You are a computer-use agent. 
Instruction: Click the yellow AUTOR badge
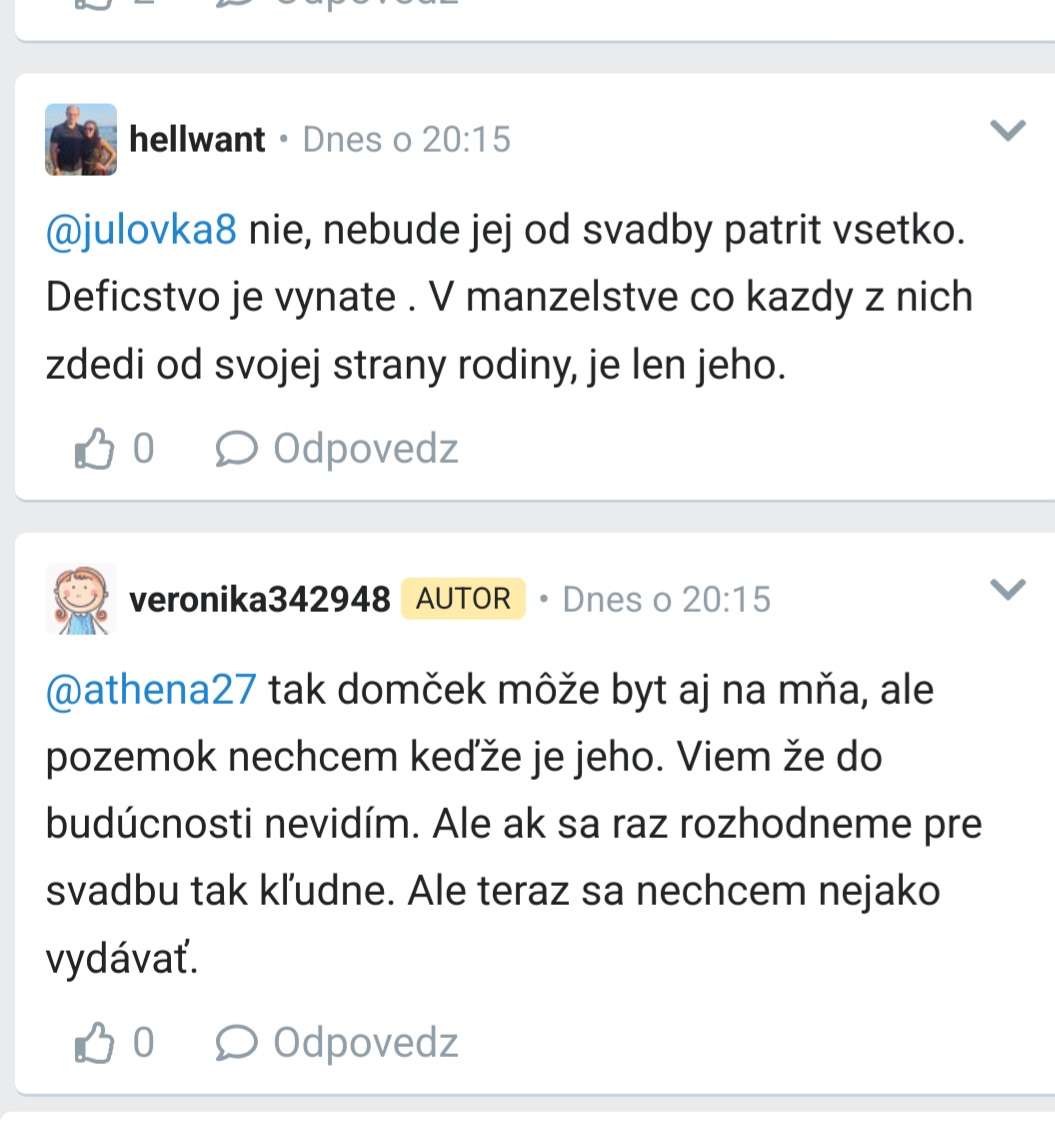coord(463,599)
